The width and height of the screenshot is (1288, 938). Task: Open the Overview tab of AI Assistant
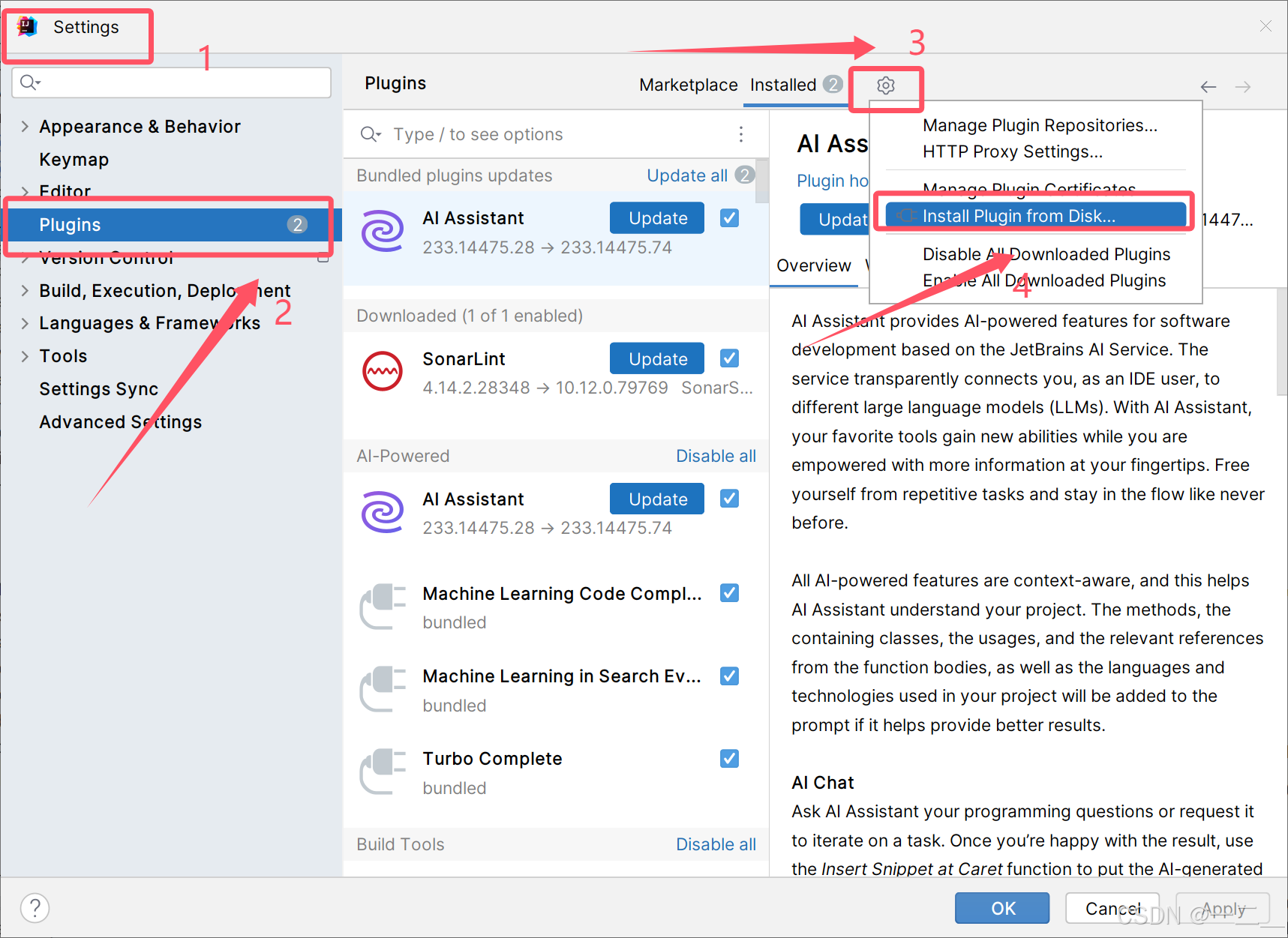[813, 265]
